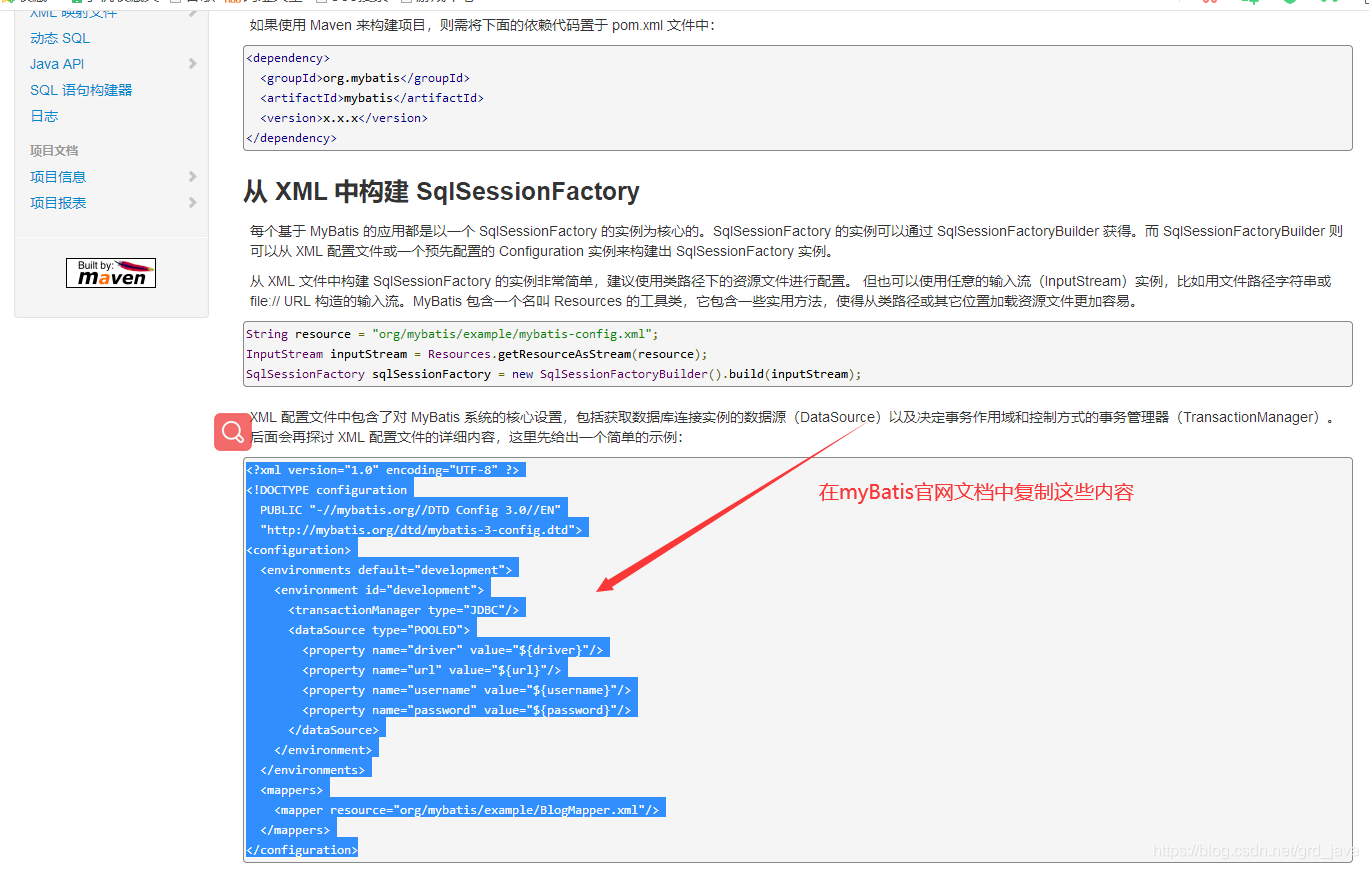
Task: Click the property name="driver" line
Action: 455,650
